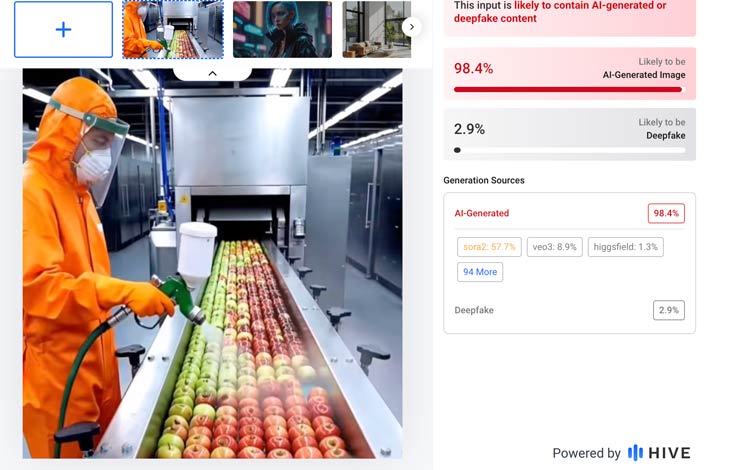This screenshot has width=750, height=470.
Task: Click the Generation Sources heading
Action: (484, 180)
